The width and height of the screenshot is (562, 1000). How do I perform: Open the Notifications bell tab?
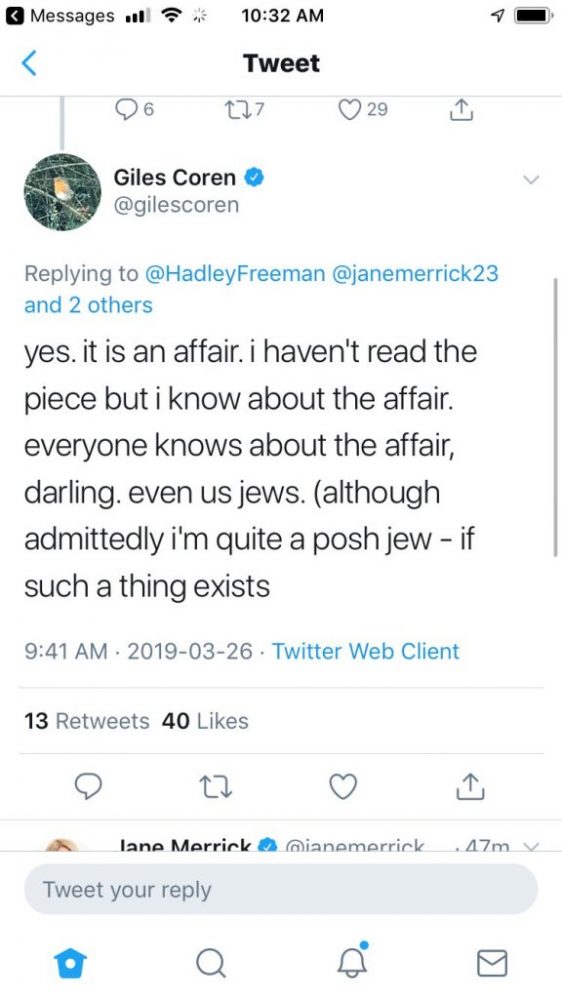pos(353,960)
